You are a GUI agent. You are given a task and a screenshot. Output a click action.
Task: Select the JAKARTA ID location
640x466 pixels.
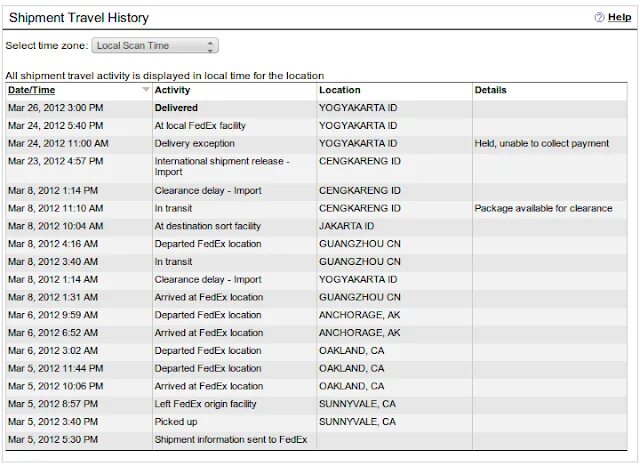tap(347, 226)
